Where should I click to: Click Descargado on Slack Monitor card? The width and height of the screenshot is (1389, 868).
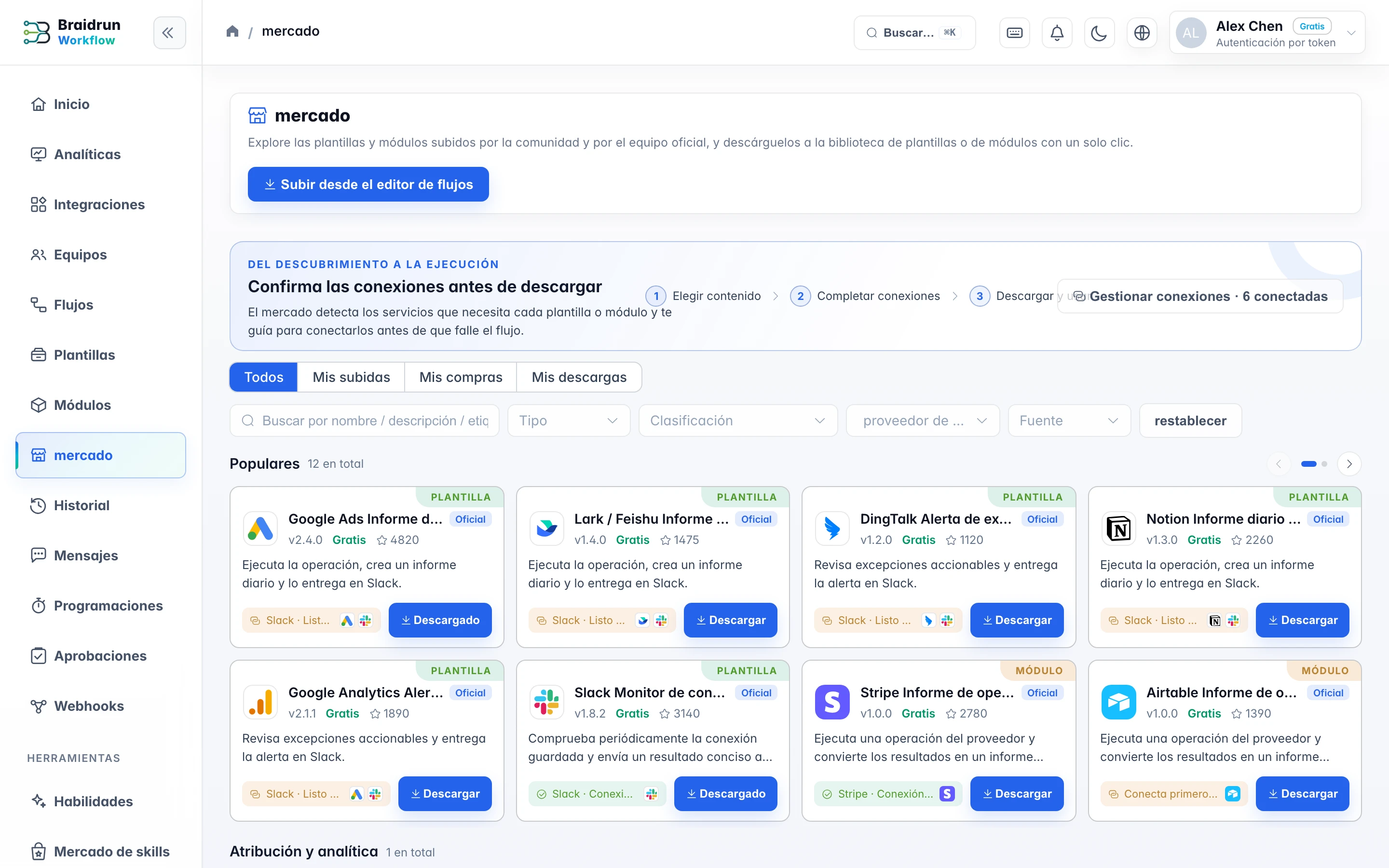pos(725,793)
